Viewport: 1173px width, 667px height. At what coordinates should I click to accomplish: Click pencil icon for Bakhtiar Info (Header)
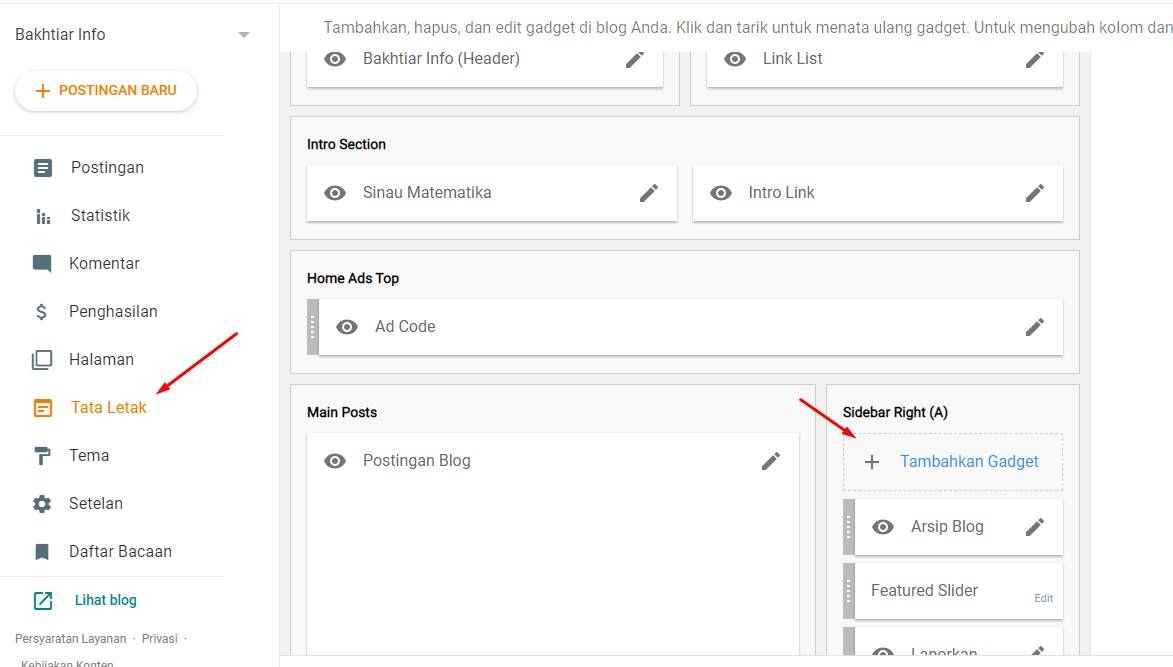(635, 59)
